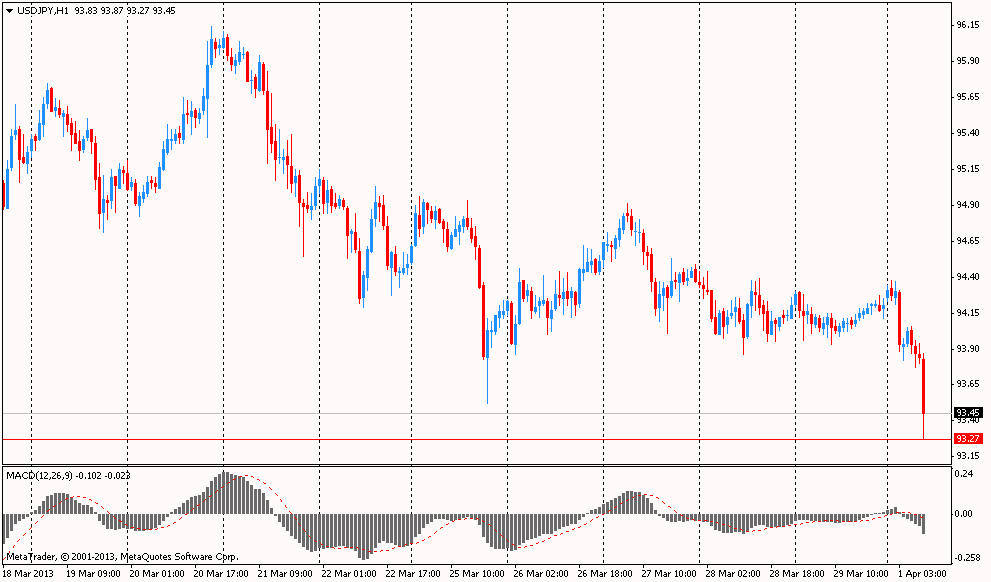
Task: Click the 28 Mar 02:00 time label
Action: tap(733, 574)
